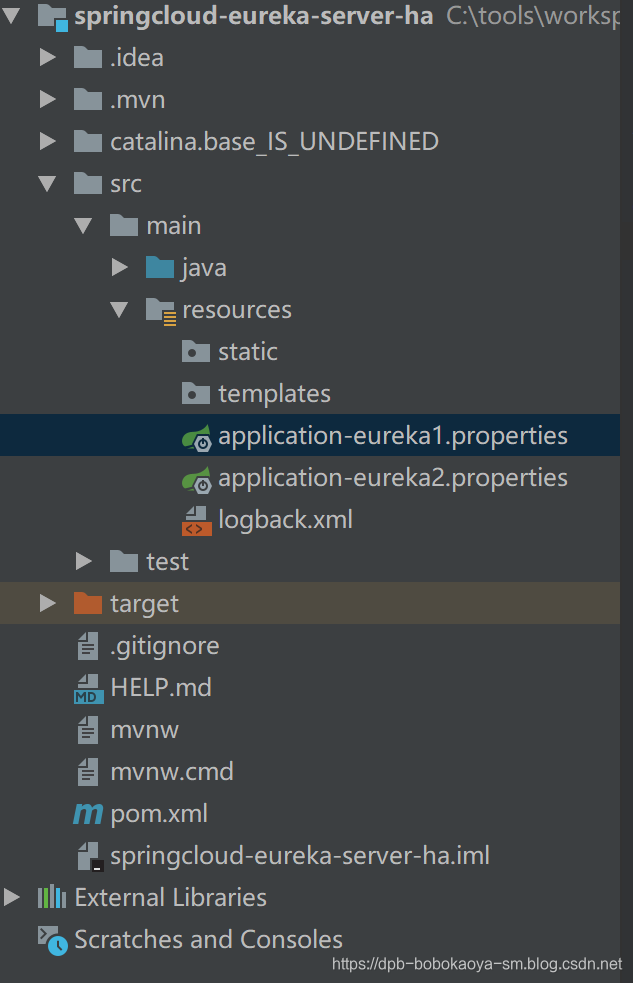Select the .gitignore file name
Image resolution: width=633 pixels, height=983 pixels.
click(x=165, y=646)
